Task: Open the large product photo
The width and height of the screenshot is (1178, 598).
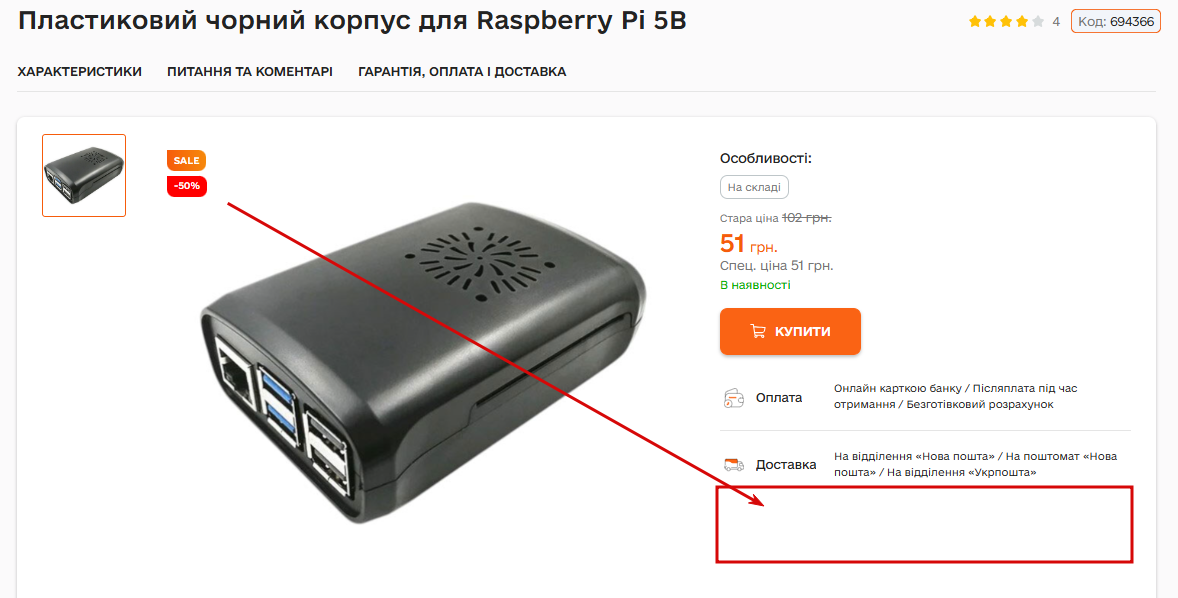Action: pos(423,362)
